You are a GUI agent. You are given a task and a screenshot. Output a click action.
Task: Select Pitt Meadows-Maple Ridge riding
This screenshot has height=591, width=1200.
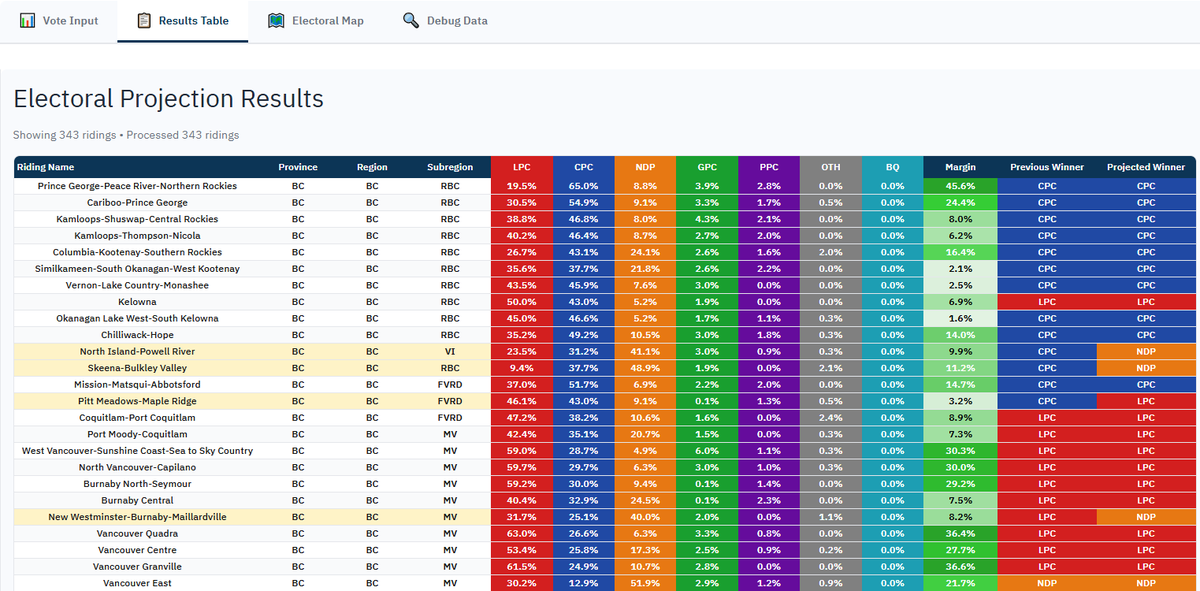[137, 400]
